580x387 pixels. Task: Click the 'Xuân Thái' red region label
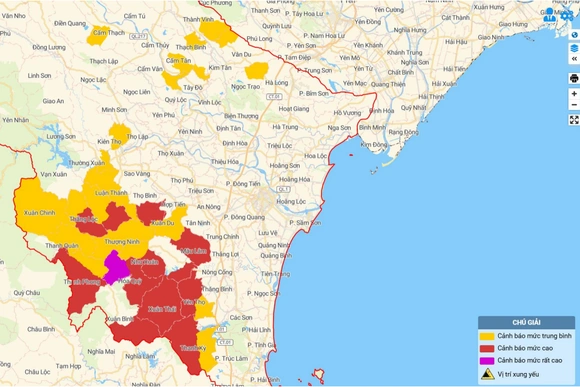coord(162,309)
